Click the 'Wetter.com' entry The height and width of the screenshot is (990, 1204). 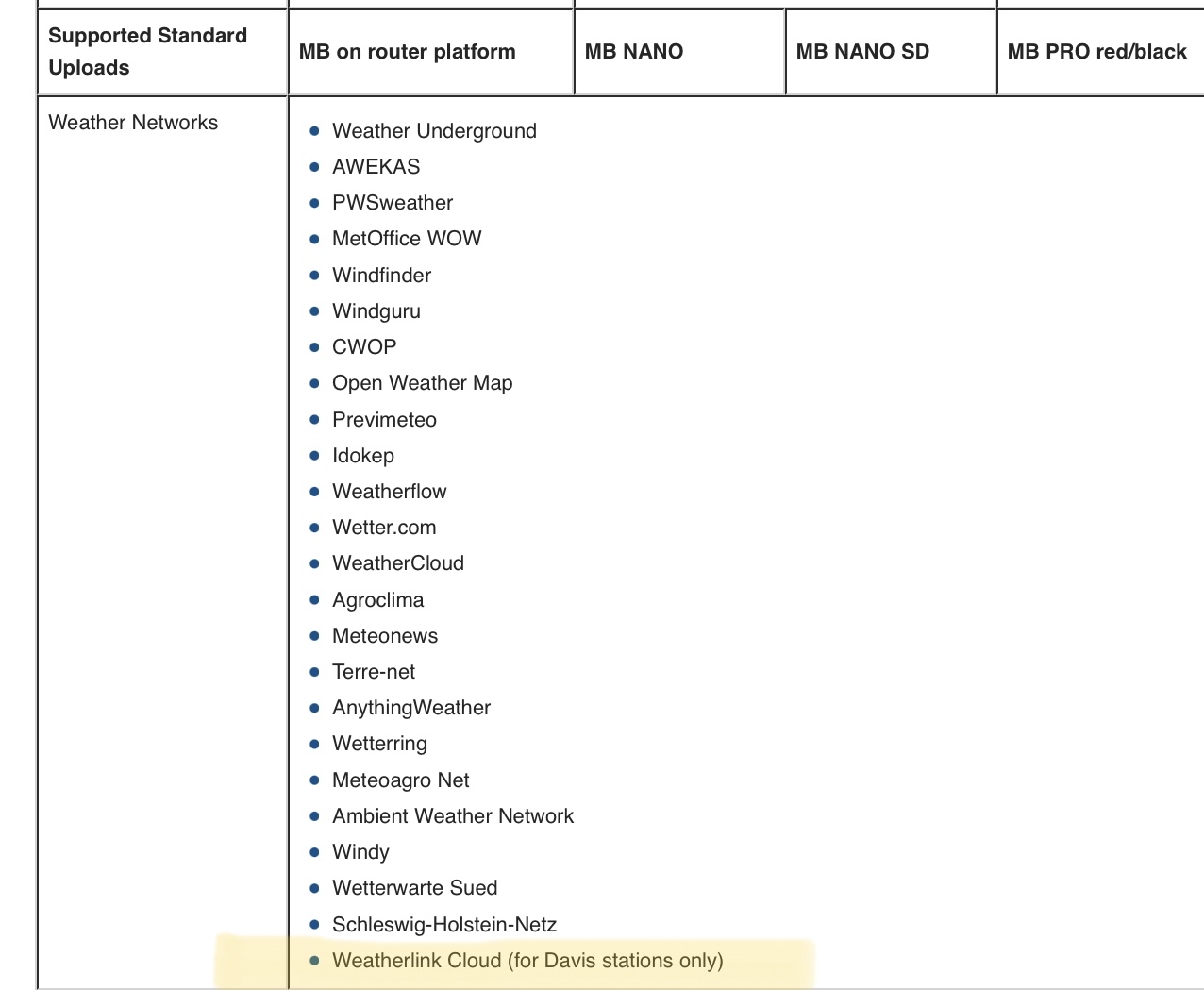click(384, 528)
